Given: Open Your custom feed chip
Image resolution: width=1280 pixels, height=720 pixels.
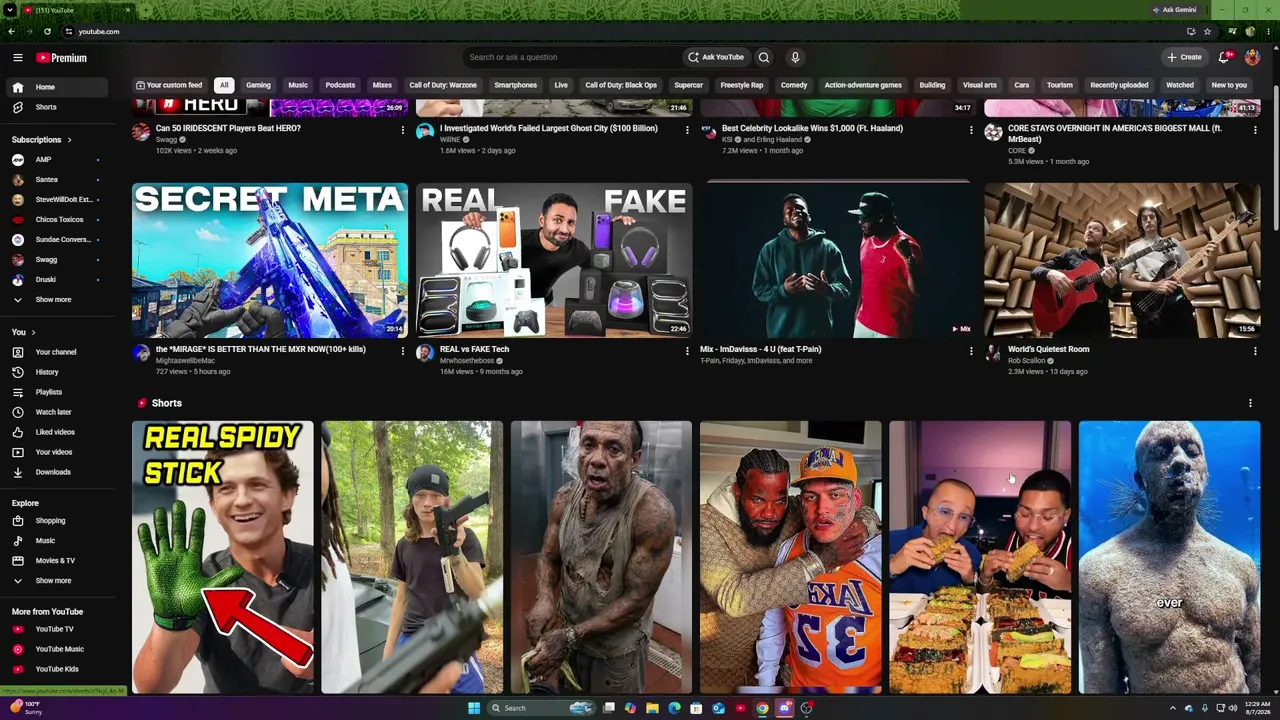Looking at the screenshot, I should [169, 85].
